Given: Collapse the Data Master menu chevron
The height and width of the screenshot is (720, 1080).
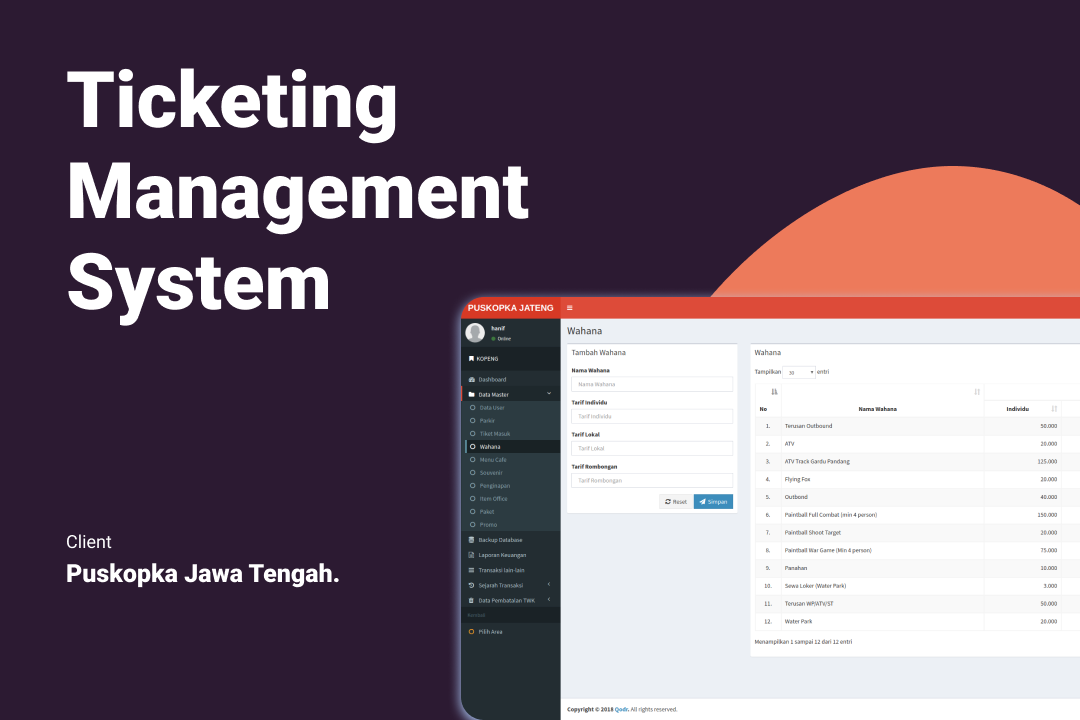Looking at the screenshot, I should point(548,394).
